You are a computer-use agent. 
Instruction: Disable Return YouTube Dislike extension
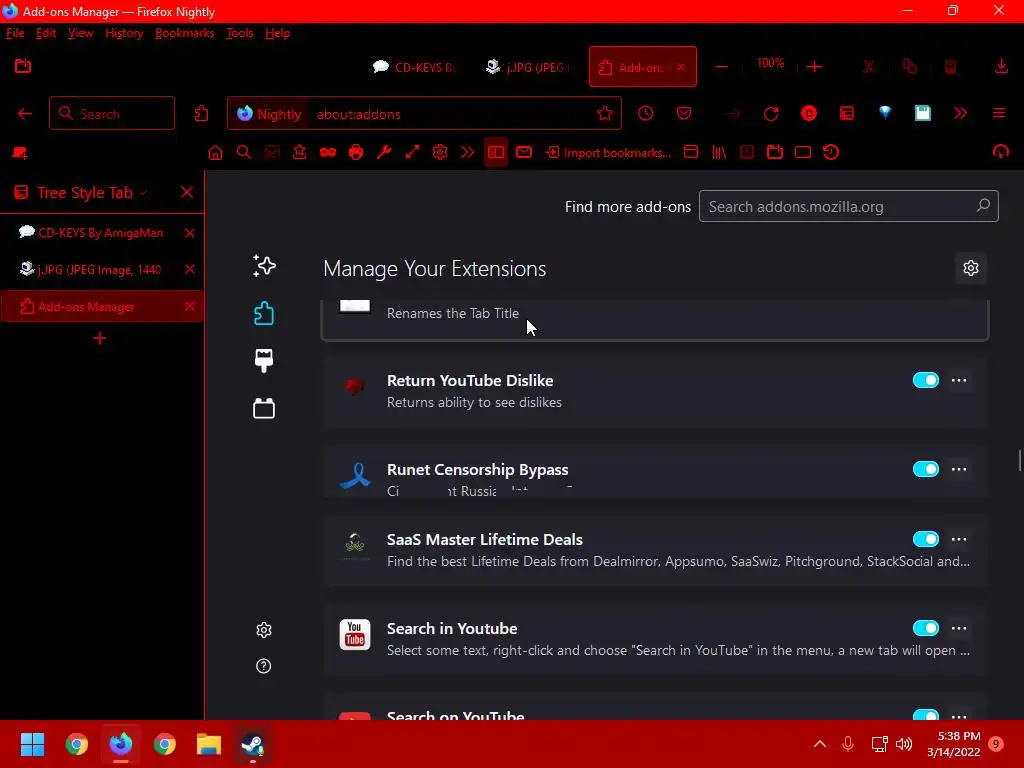coord(925,380)
